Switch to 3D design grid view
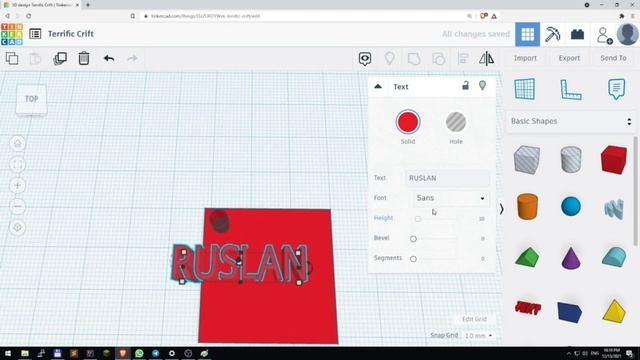 pyautogui.click(x=527, y=34)
